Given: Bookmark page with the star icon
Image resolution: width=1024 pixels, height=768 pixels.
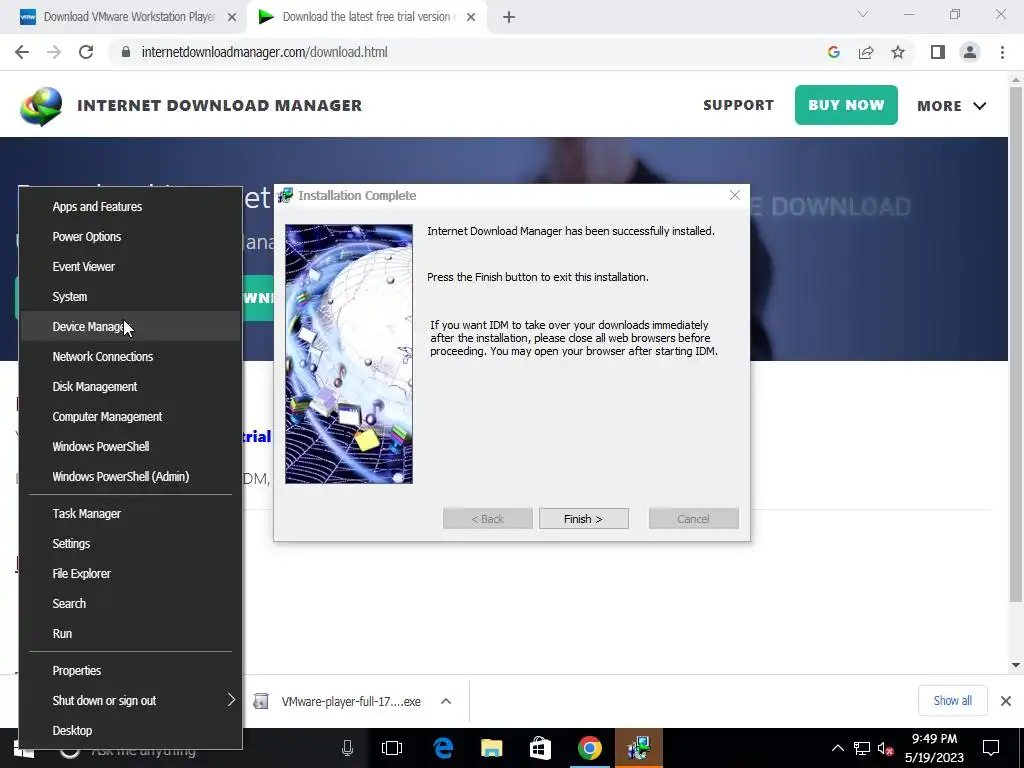Looking at the screenshot, I should point(898,52).
